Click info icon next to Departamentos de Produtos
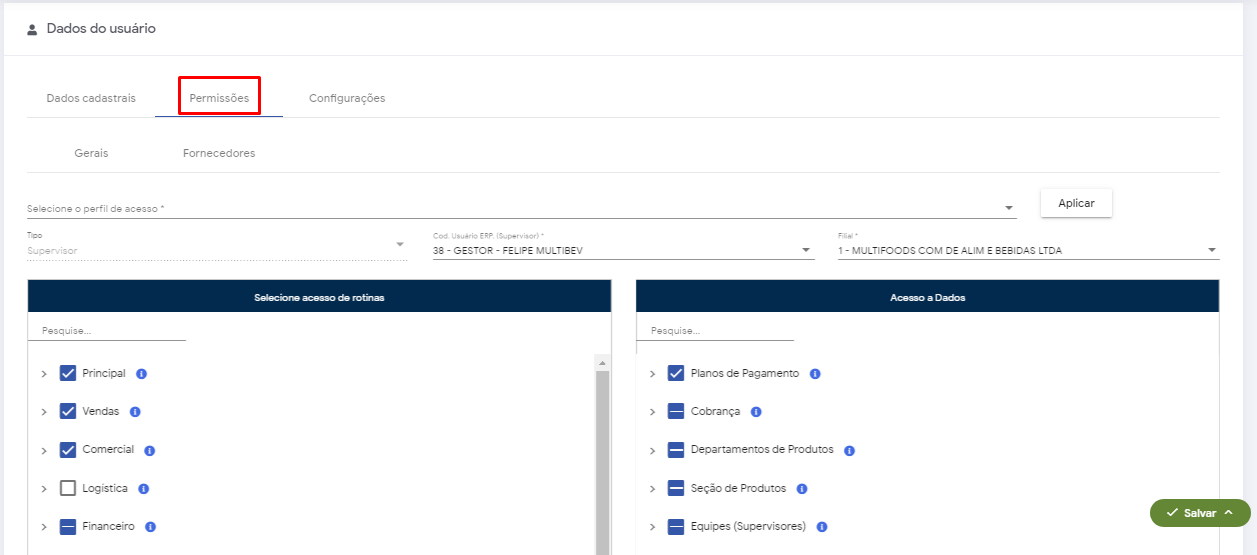 tap(849, 451)
